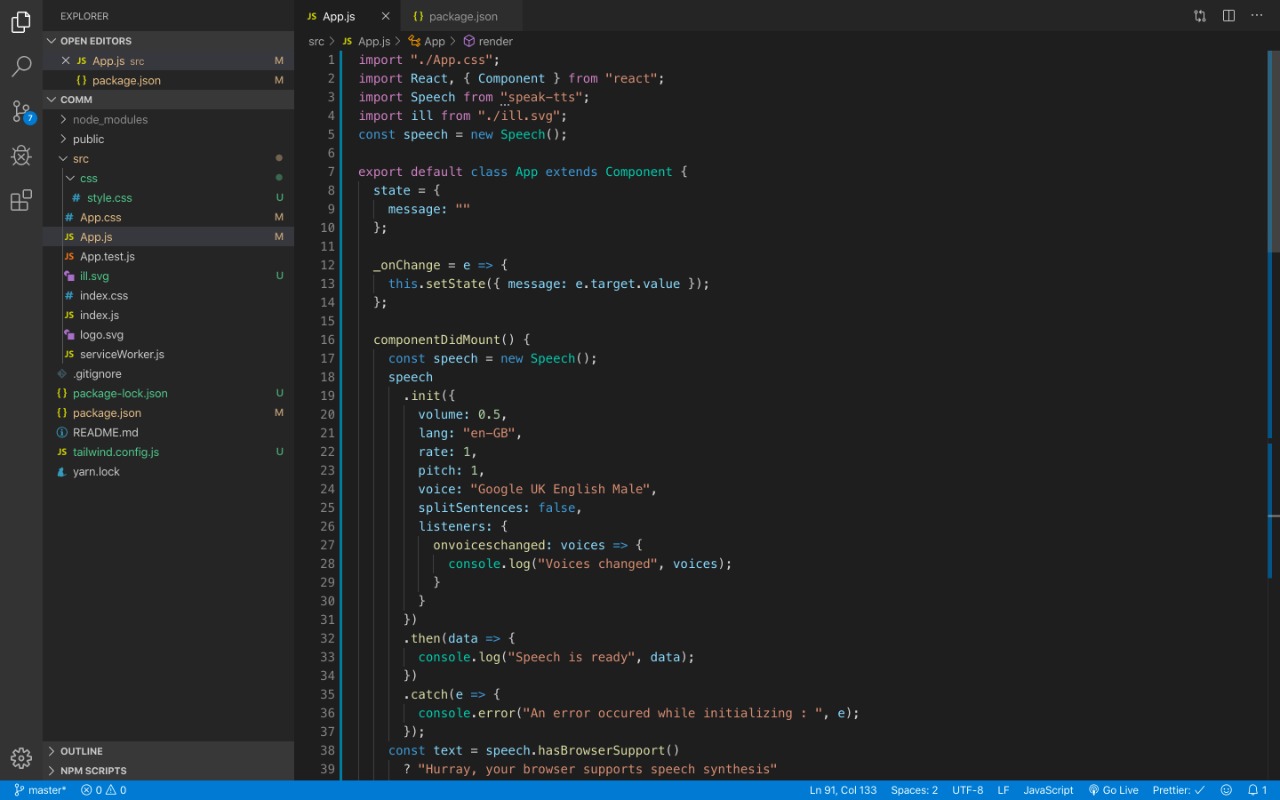Viewport: 1280px width, 800px height.
Task: Open the editor More Actions menu
Action: pyautogui.click(x=1258, y=16)
